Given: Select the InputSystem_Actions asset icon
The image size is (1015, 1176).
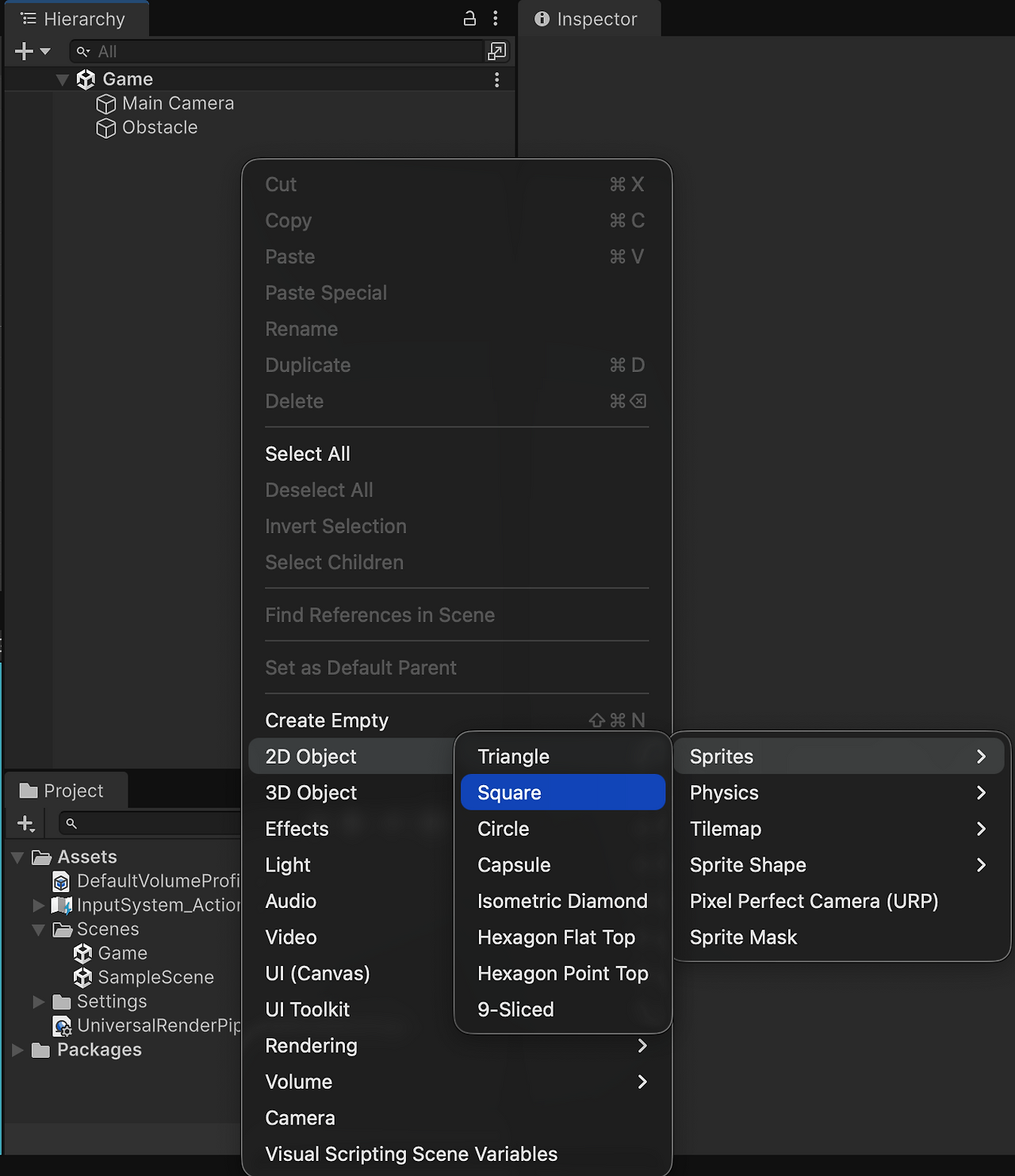Looking at the screenshot, I should point(62,905).
